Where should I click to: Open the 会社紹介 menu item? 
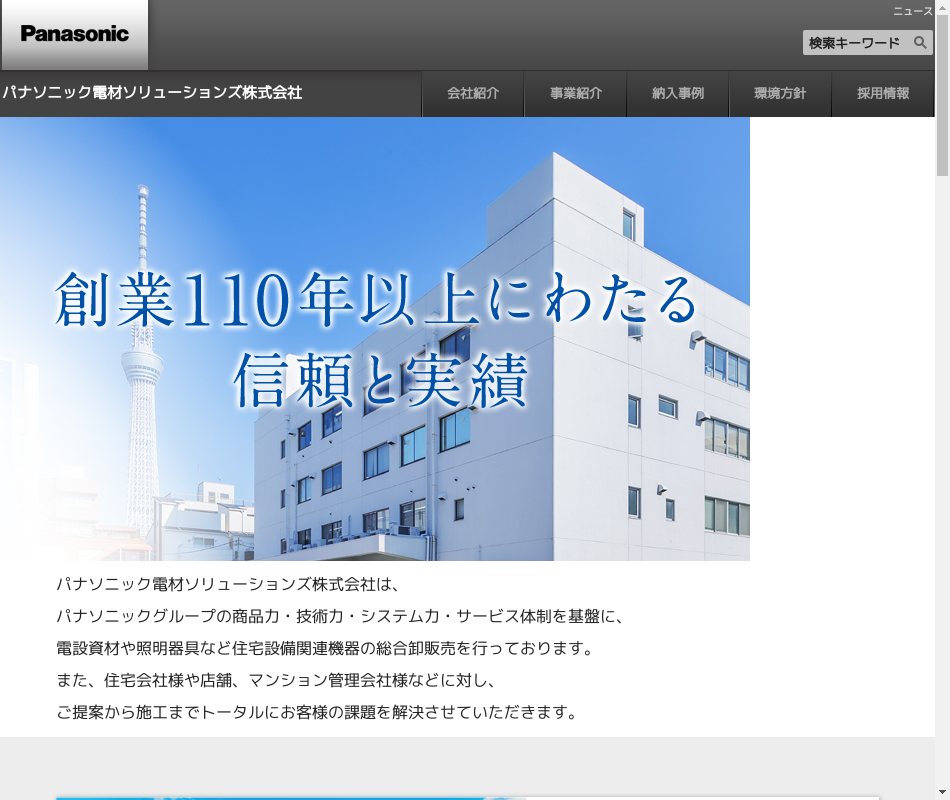click(x=473, y=94)
